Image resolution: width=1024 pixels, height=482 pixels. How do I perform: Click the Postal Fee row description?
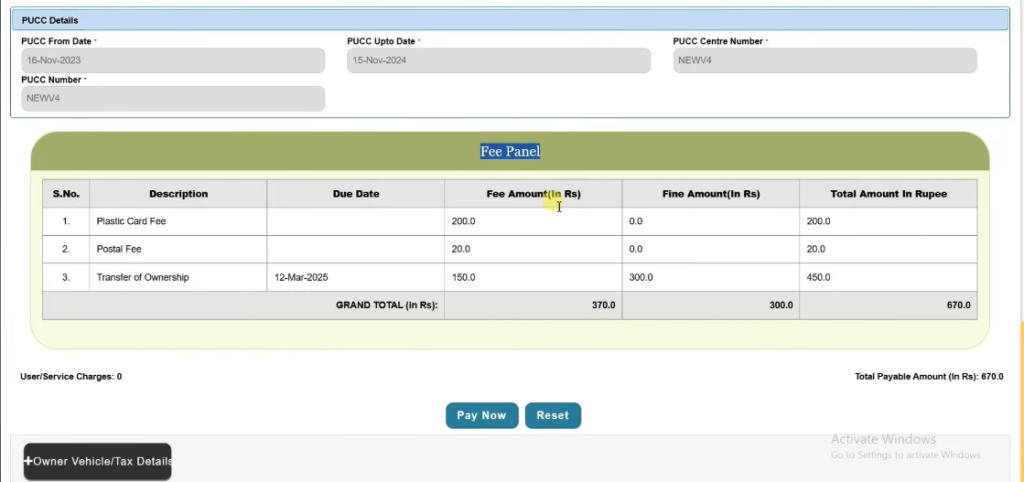pos(117,249)
